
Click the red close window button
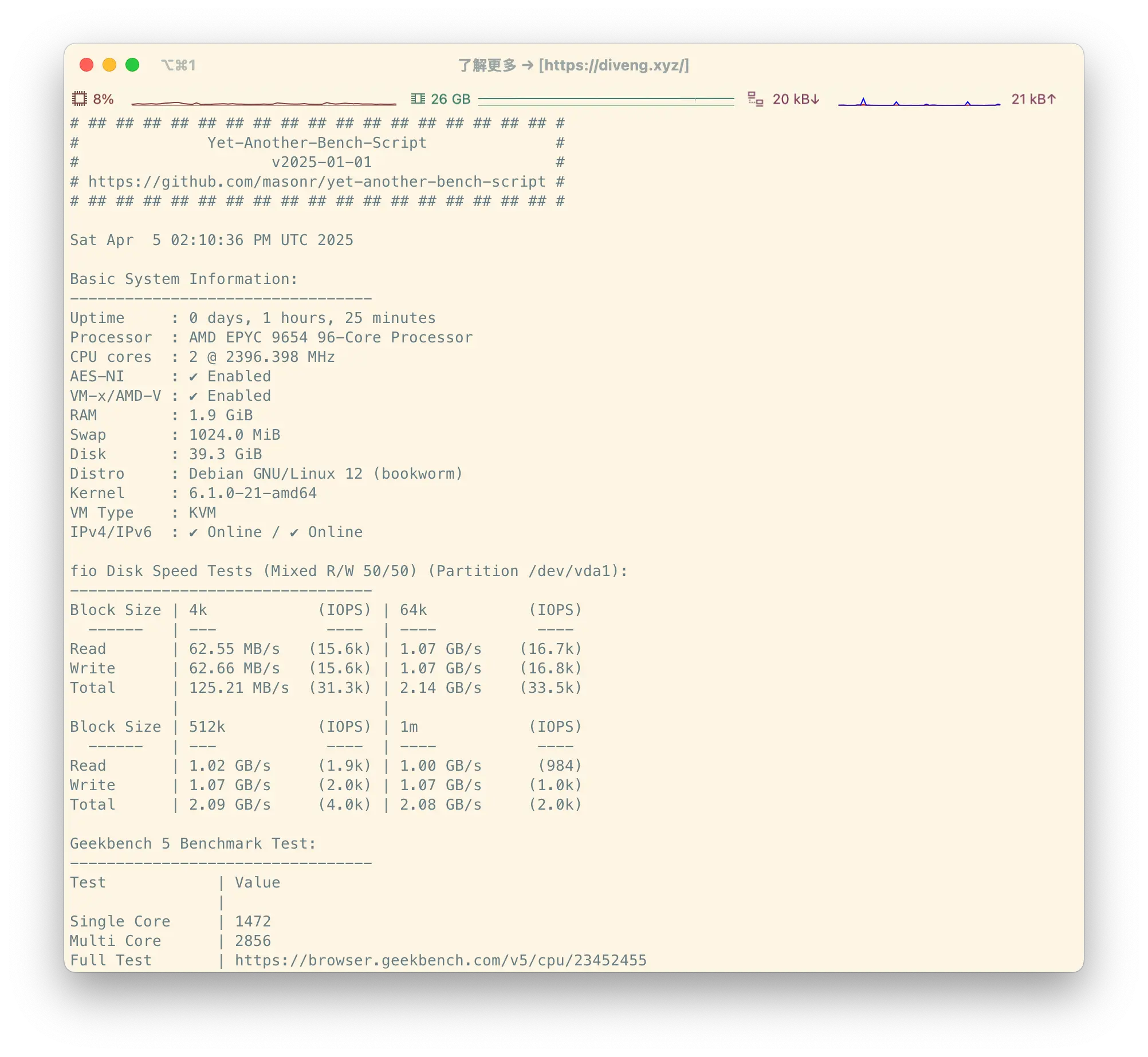click(87, 65)
